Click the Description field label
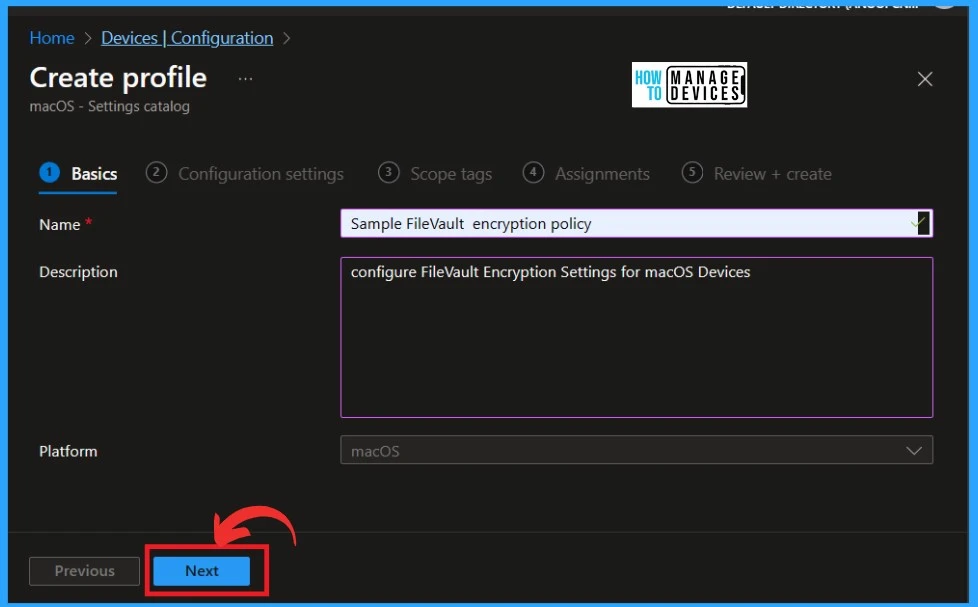The image size is (978, 607). tap(78, 272)
